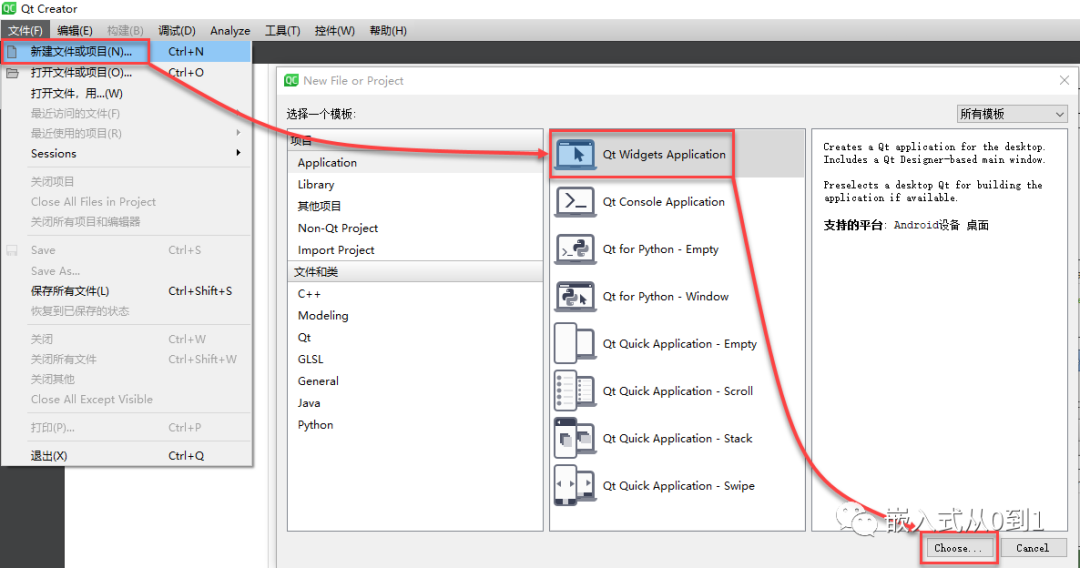The width and height of the screenshot is (1080, 568).
Task: Select Qt file category
Action: (415, 337)
